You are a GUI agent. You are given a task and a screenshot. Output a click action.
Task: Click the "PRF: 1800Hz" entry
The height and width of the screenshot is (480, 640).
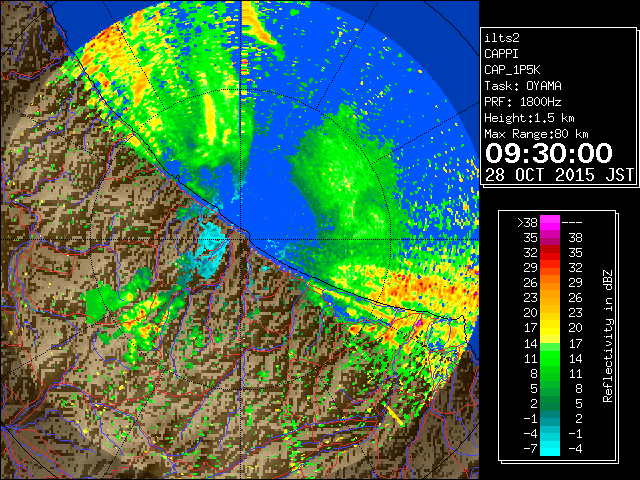(x=523, y=102)
